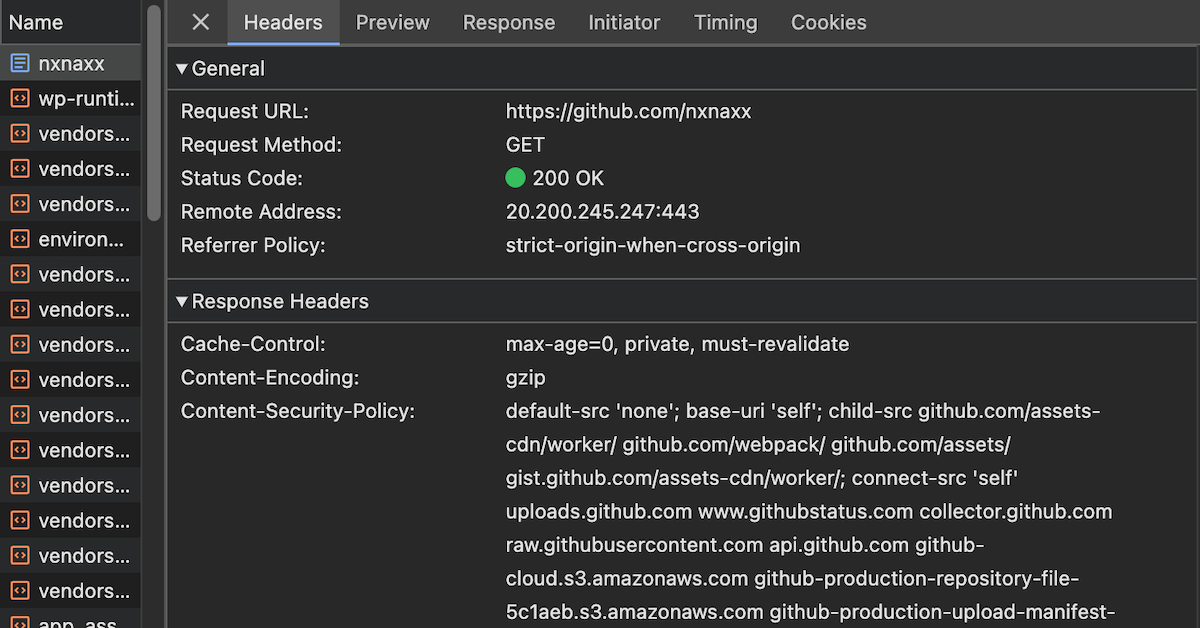Switch to the Preview tab
Image resolution: width=1200 pixels, height=628 pixels.
point(392,22)
